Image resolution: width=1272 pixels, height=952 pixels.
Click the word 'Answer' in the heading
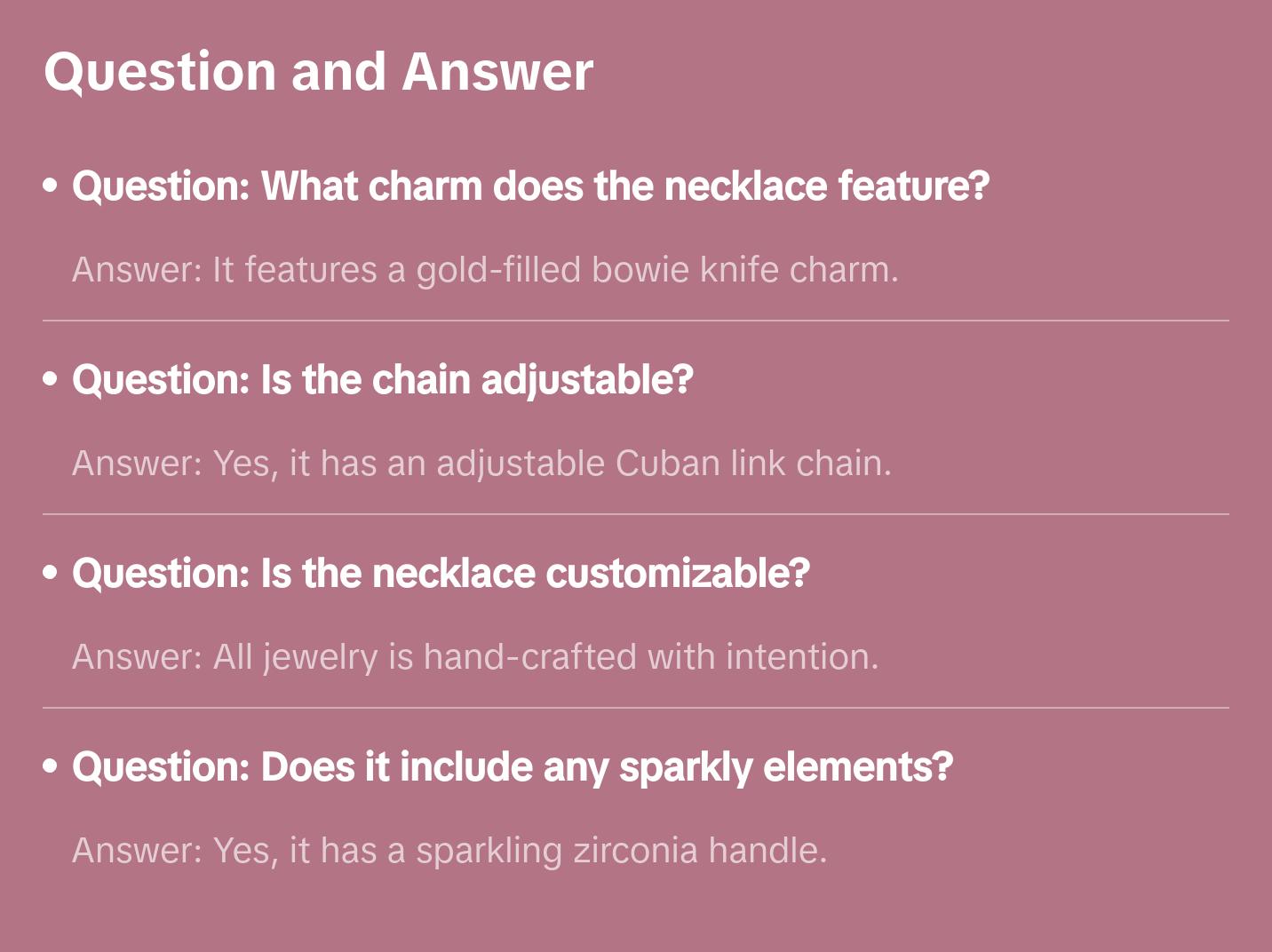pyautogui.click(x=497, y=72)
